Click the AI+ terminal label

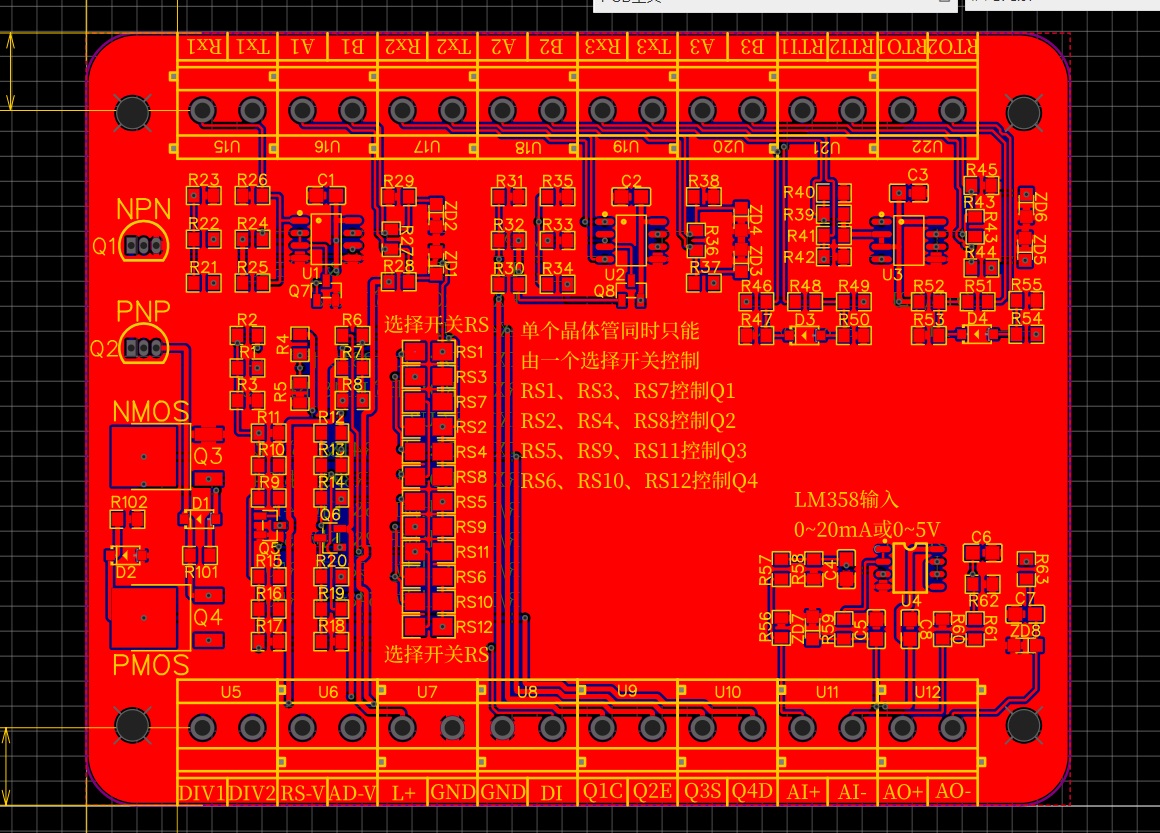coord(803,792)
